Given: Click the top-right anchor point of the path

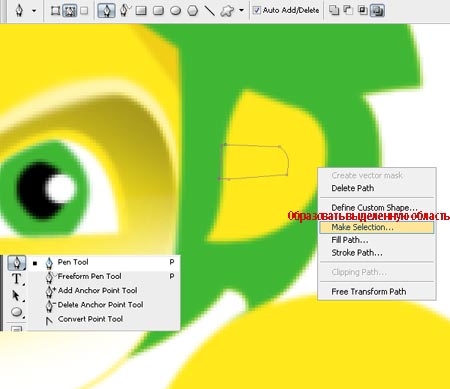Looking at the screenshot, I should pyautogui.click(x=279, y=146).
